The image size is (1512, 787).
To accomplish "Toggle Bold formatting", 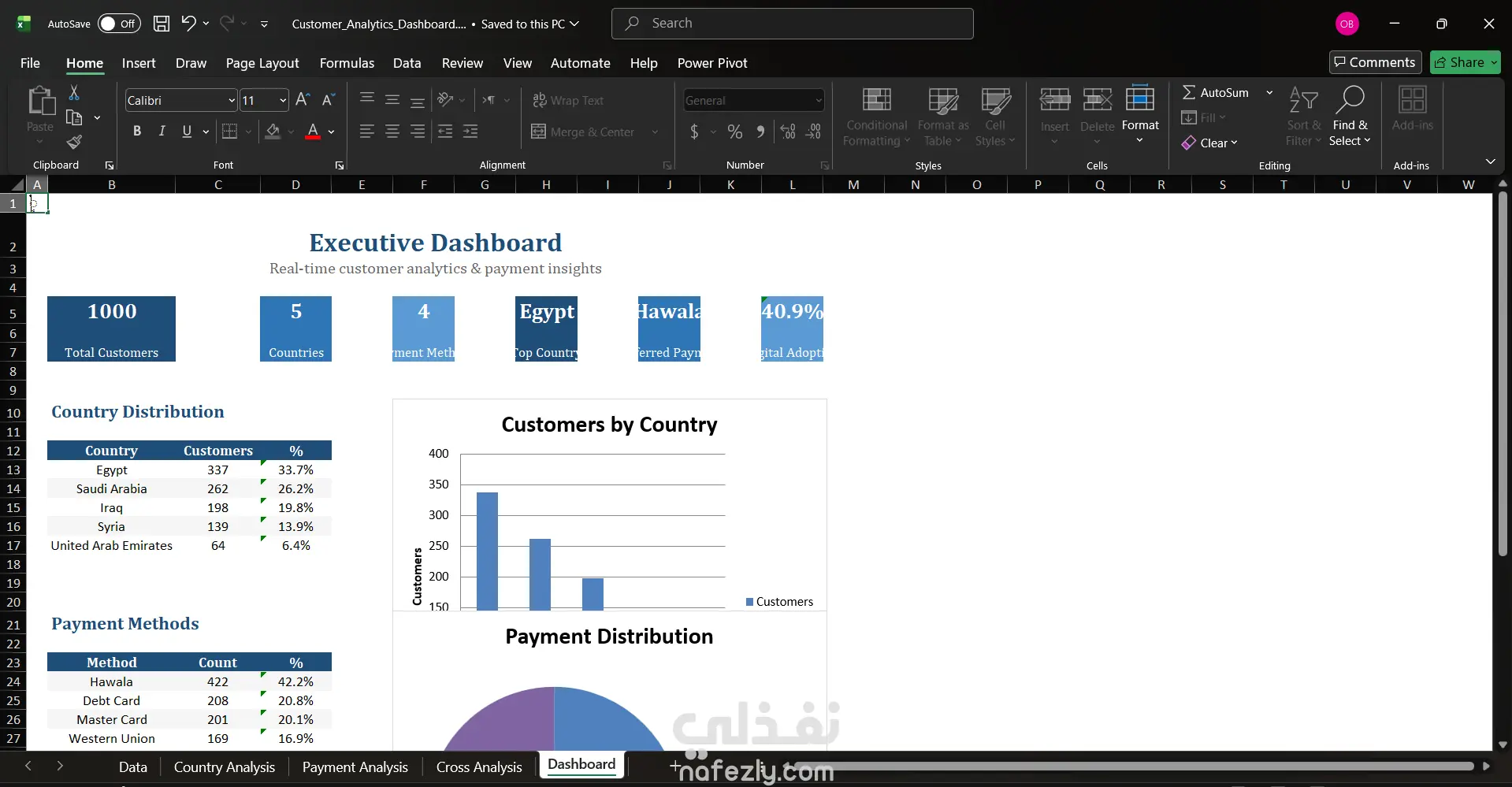I will point(137,132).
